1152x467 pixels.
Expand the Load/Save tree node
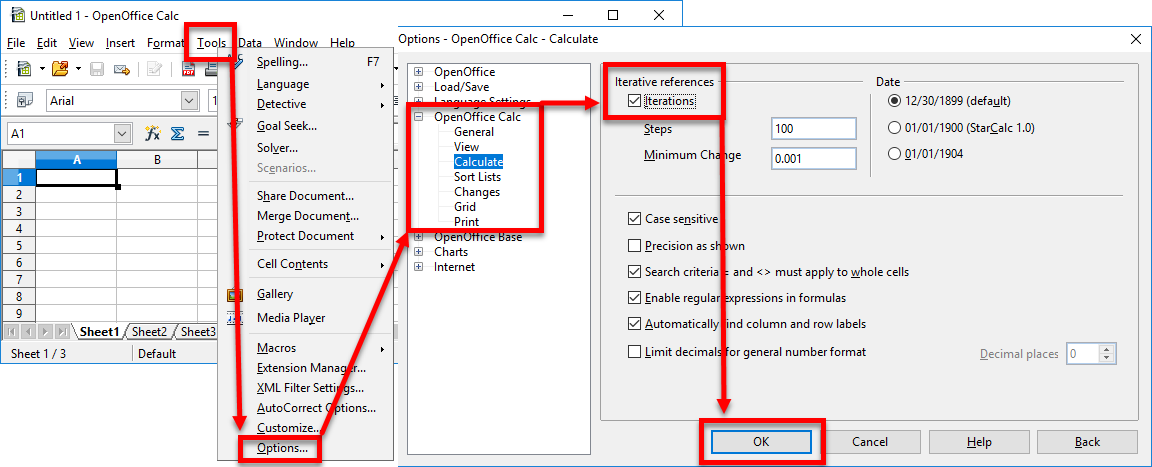point(419,87)
